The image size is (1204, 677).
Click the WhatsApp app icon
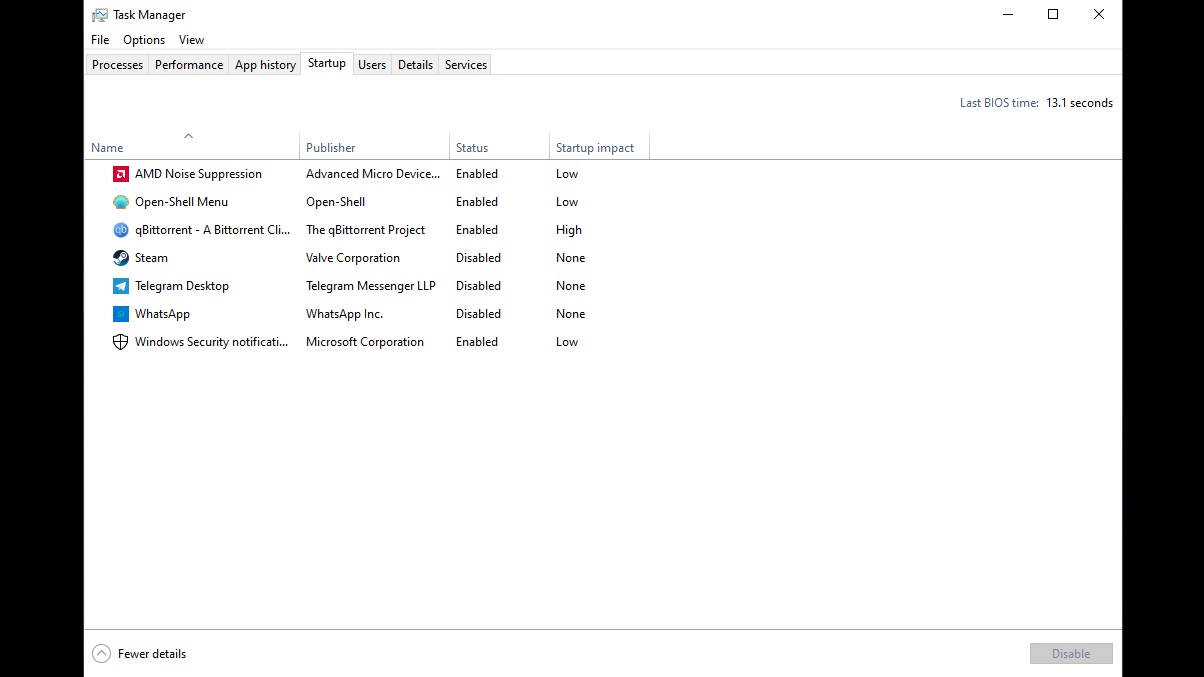point(120,314)
